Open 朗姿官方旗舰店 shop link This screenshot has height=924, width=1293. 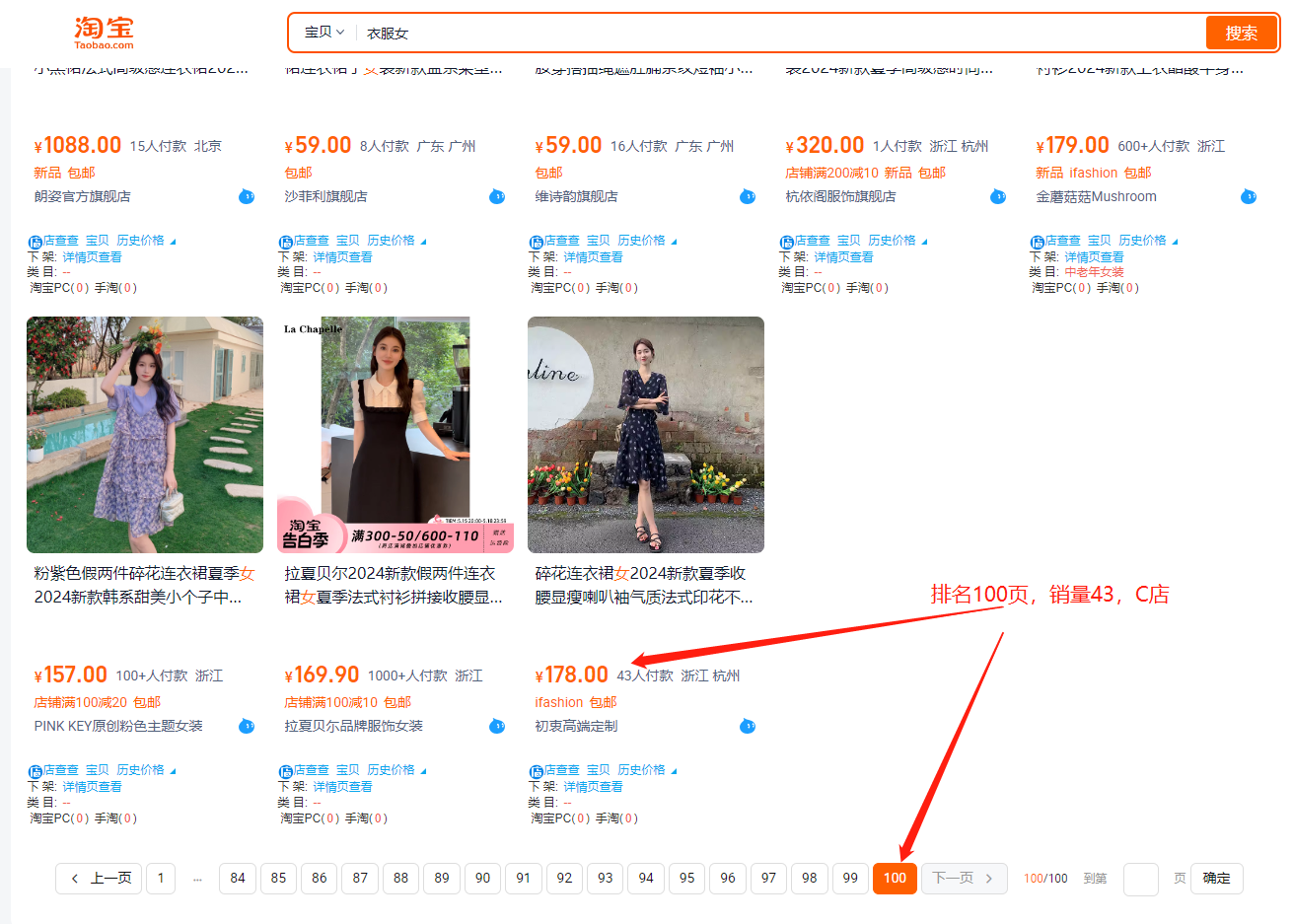point(83,196)
